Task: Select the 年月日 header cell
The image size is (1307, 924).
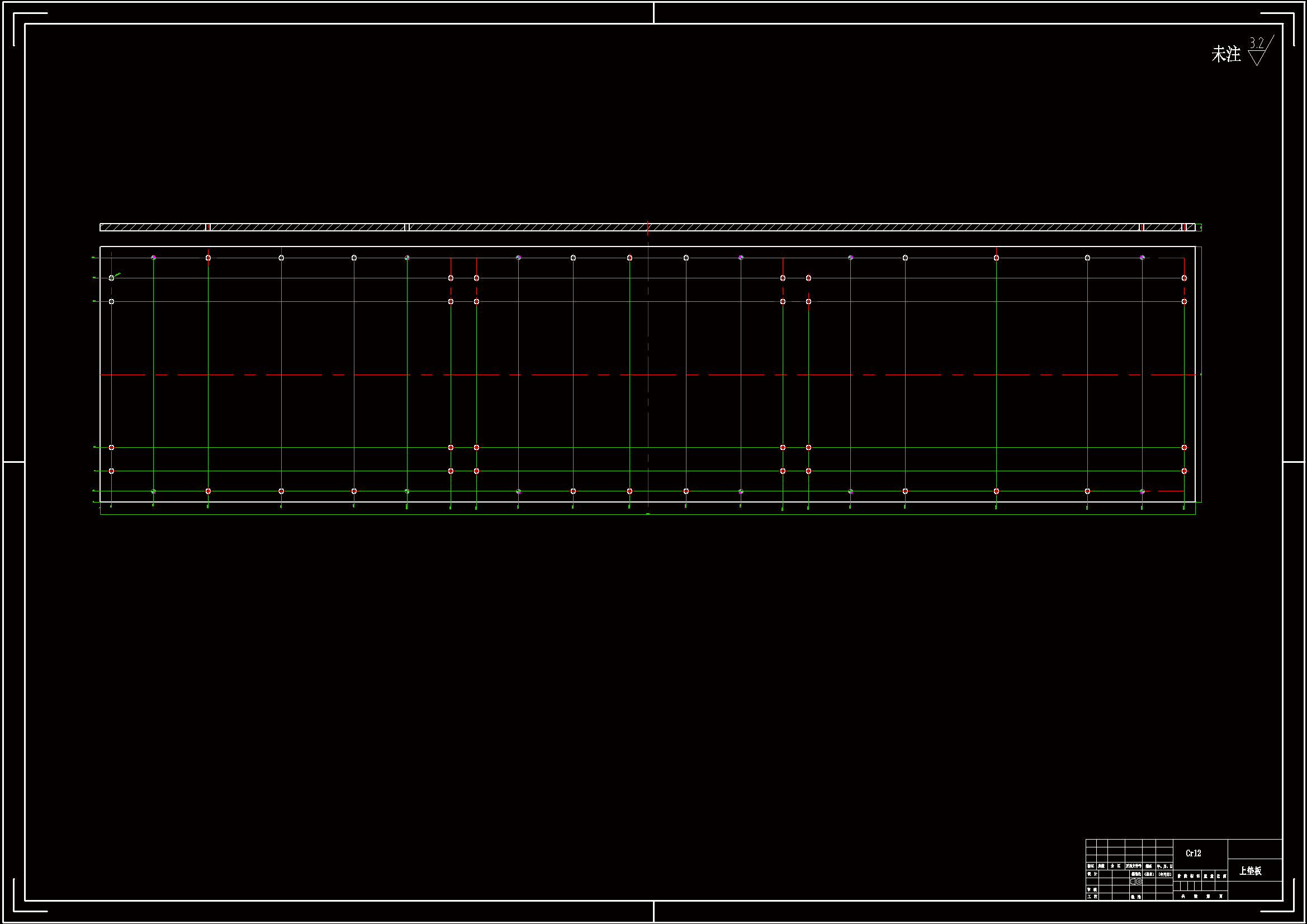Action: [x=1164, y=866]
